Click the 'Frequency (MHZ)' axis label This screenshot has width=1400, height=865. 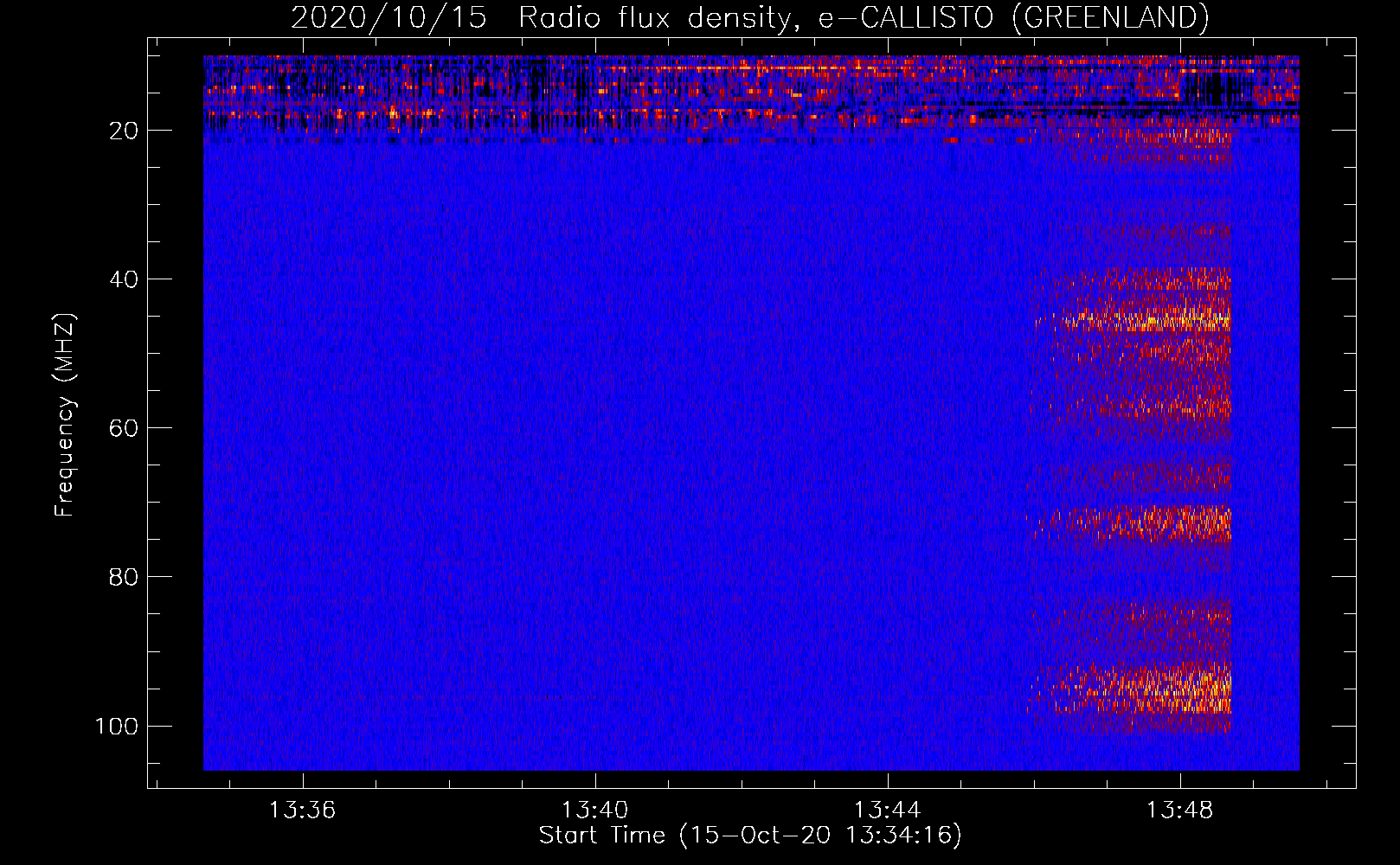(65, 415)
